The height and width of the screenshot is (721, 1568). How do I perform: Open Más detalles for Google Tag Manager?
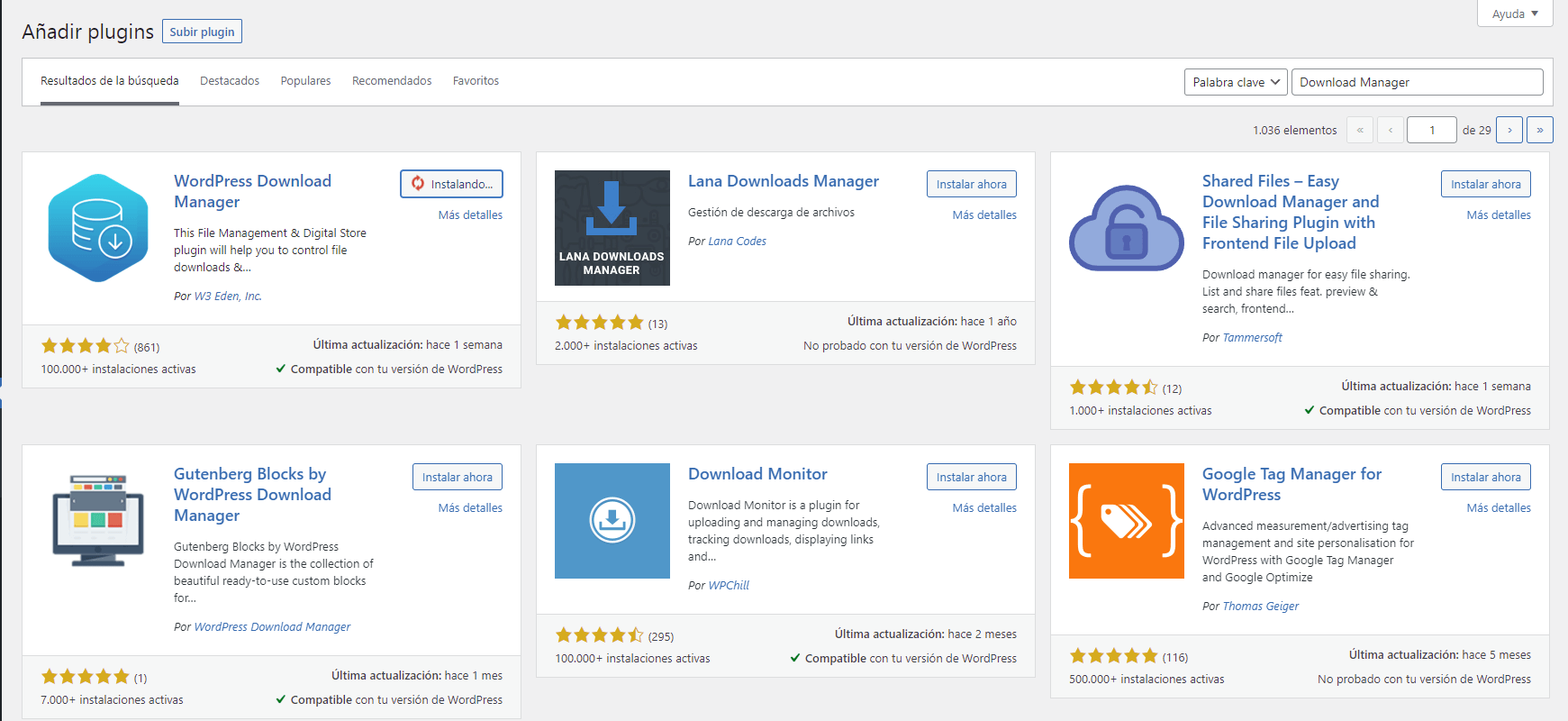[x=1499, y=508]
